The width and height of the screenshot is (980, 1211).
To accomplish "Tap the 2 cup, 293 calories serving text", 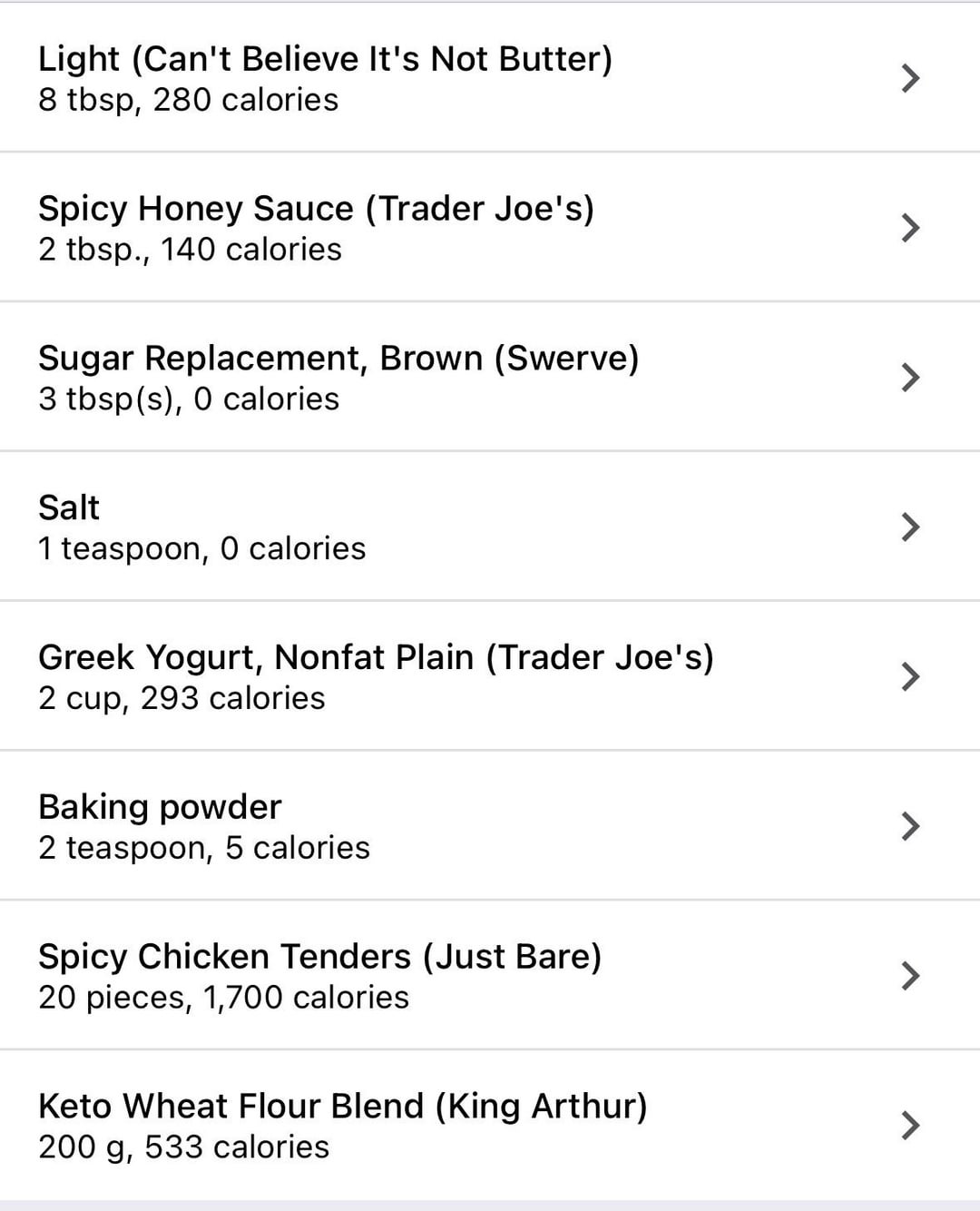I will click(x=181, y=698).
